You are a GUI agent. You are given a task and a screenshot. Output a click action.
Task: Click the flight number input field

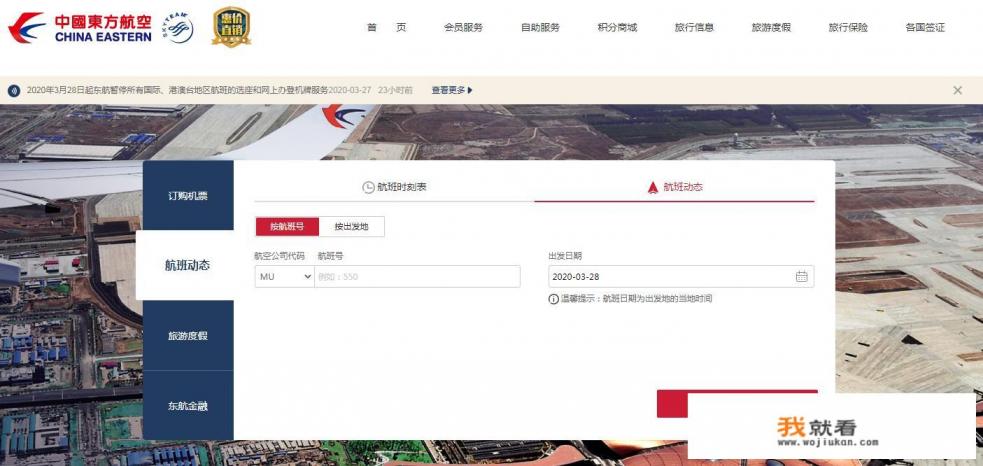point(418,277)
